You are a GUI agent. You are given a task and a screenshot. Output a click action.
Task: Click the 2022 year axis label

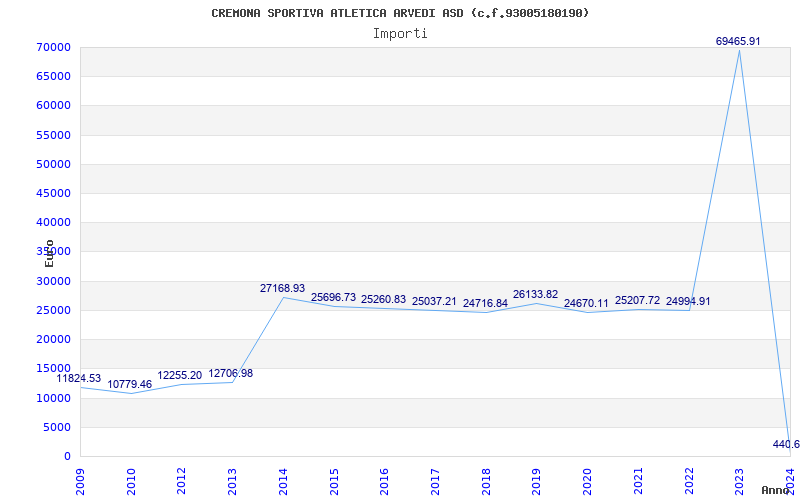(x=688, y=481)
